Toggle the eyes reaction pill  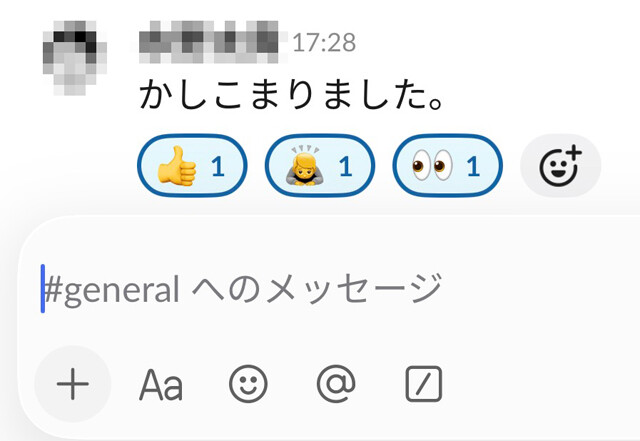click(448, 166)
